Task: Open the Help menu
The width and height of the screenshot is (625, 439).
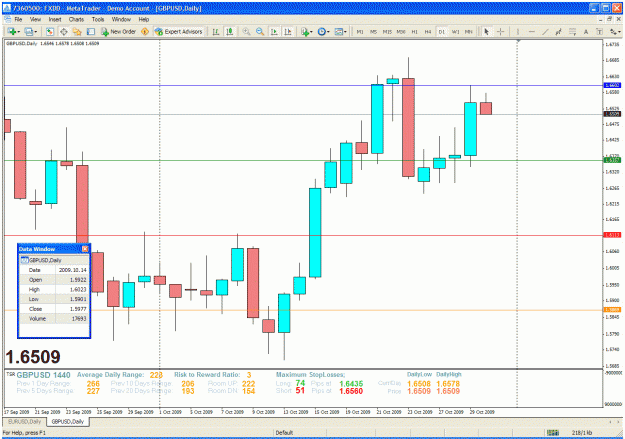Action: [x=143, y=19]
